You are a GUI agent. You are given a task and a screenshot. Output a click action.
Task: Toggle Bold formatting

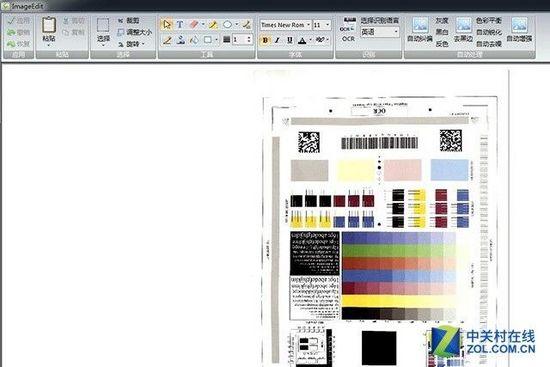pyautogui.click(x=265, y=40)
